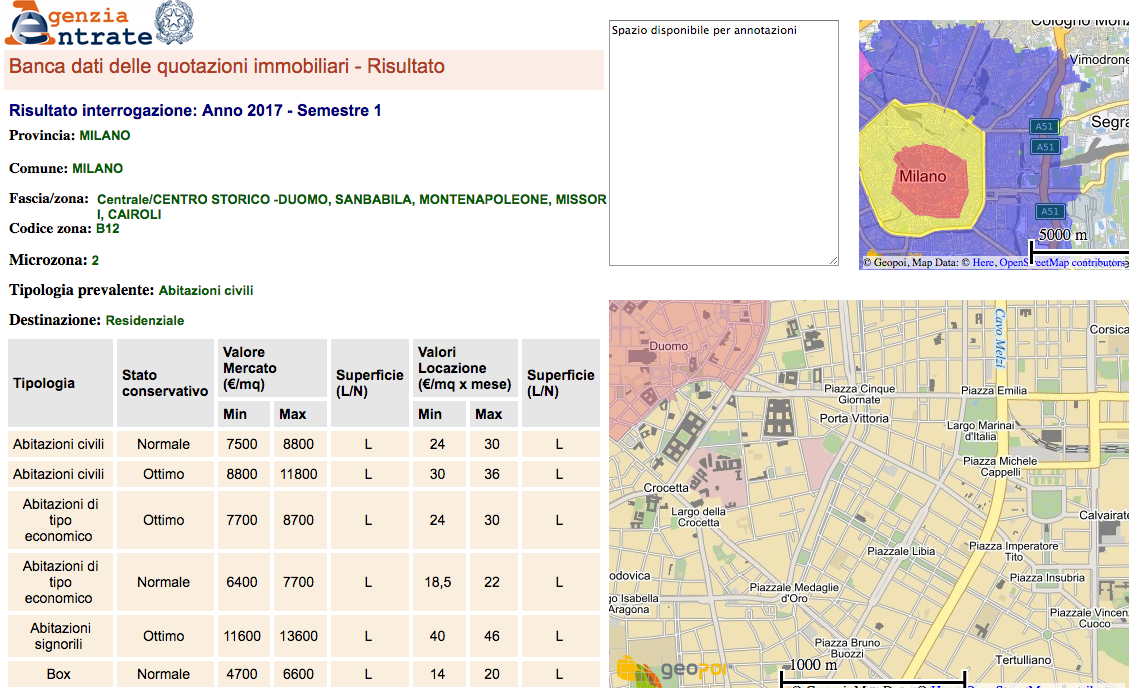Click the Tipologia prevalente value Abitazioni civili
Image resolution: width=1137 pixels, height=688 pixels.
click(206, 291)
